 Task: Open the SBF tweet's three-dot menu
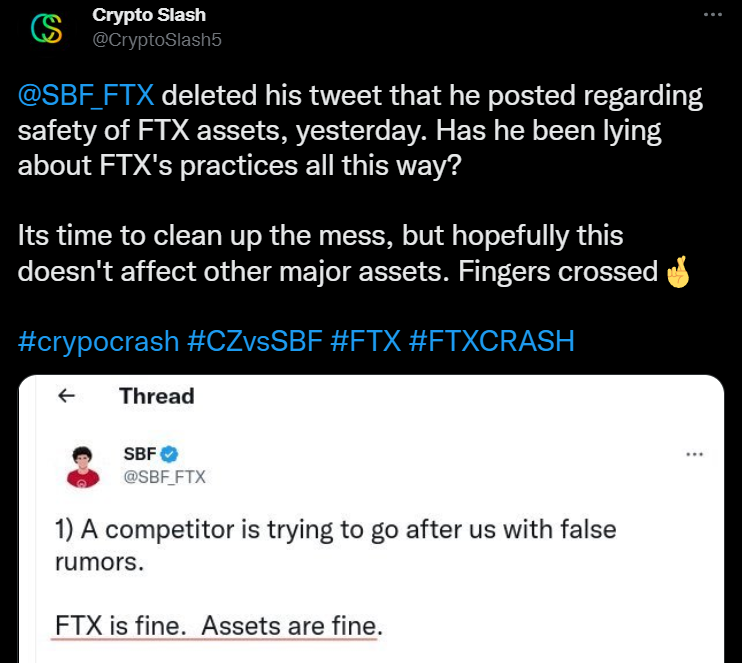(x=693, y=454)
